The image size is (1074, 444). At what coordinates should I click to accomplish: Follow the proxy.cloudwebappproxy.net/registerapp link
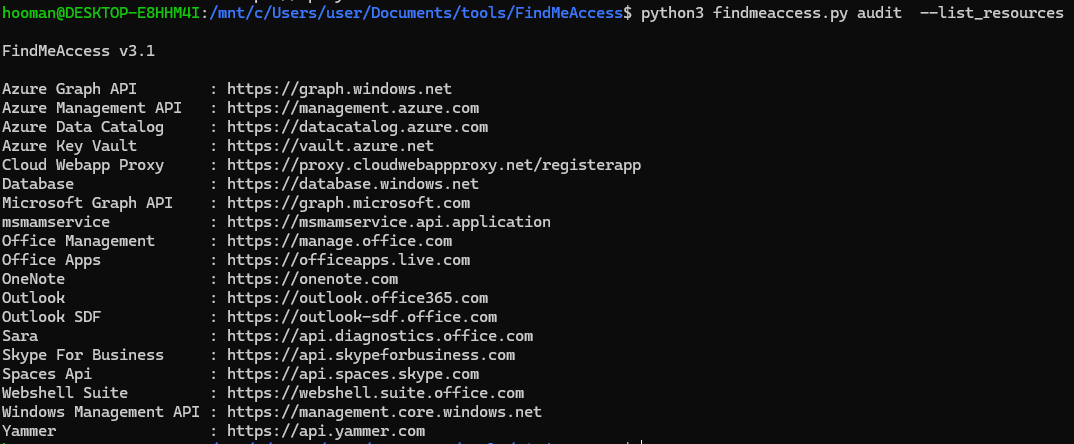434,165
